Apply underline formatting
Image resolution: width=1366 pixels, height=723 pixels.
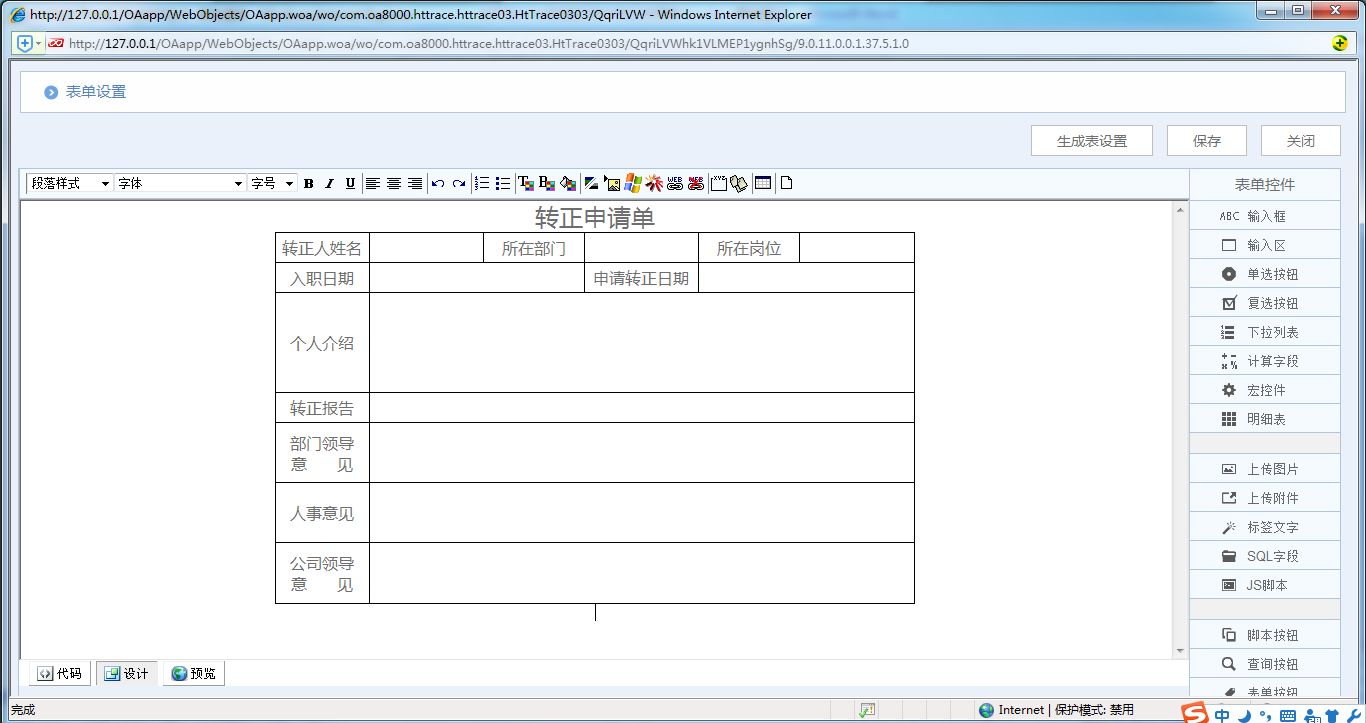[350, 183]
